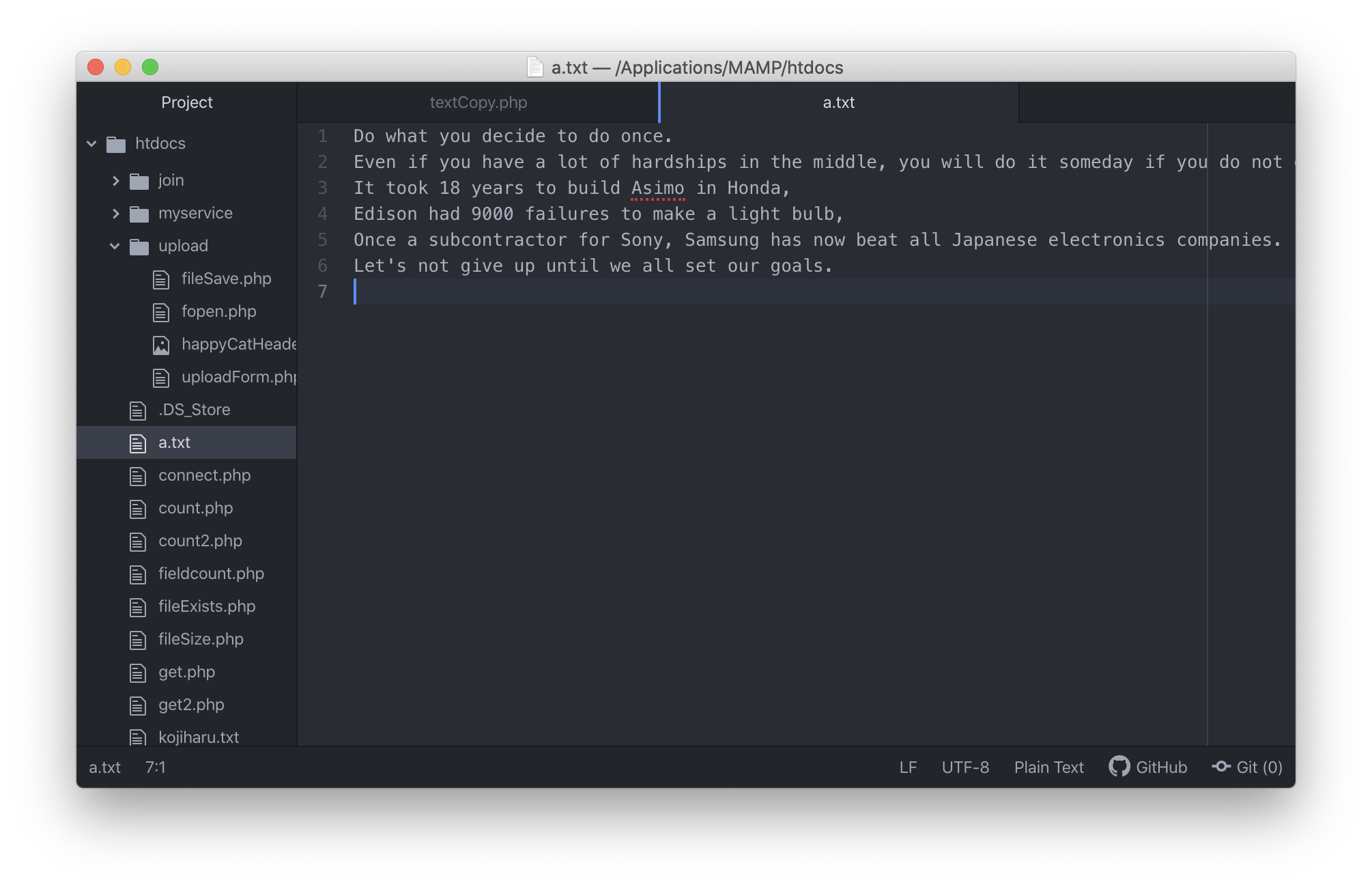Click line 1 in the editor gutter
Image resolution: width=1372 pixels, height=889 pixels.
click(323, 136)
